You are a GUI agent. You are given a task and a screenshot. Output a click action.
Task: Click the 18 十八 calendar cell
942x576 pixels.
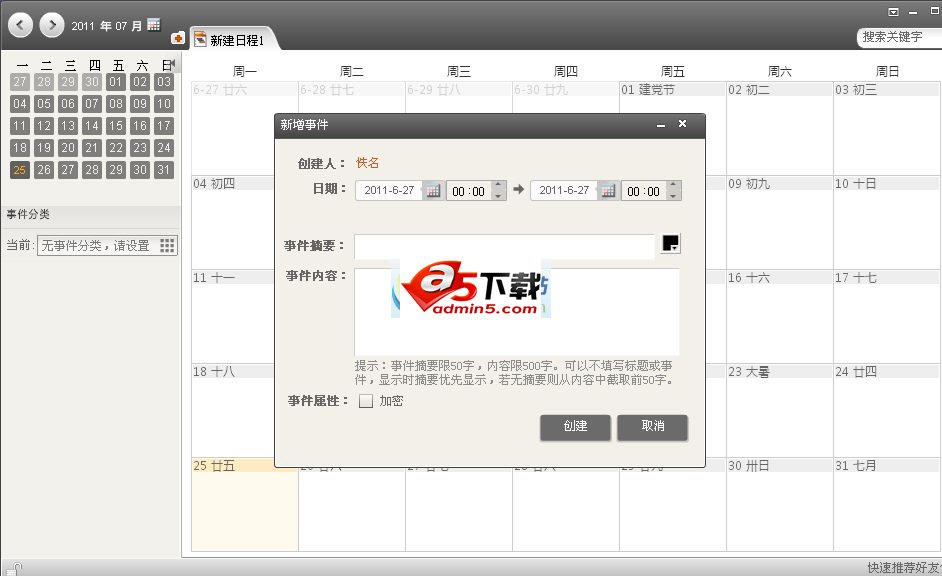pos(233,410)
